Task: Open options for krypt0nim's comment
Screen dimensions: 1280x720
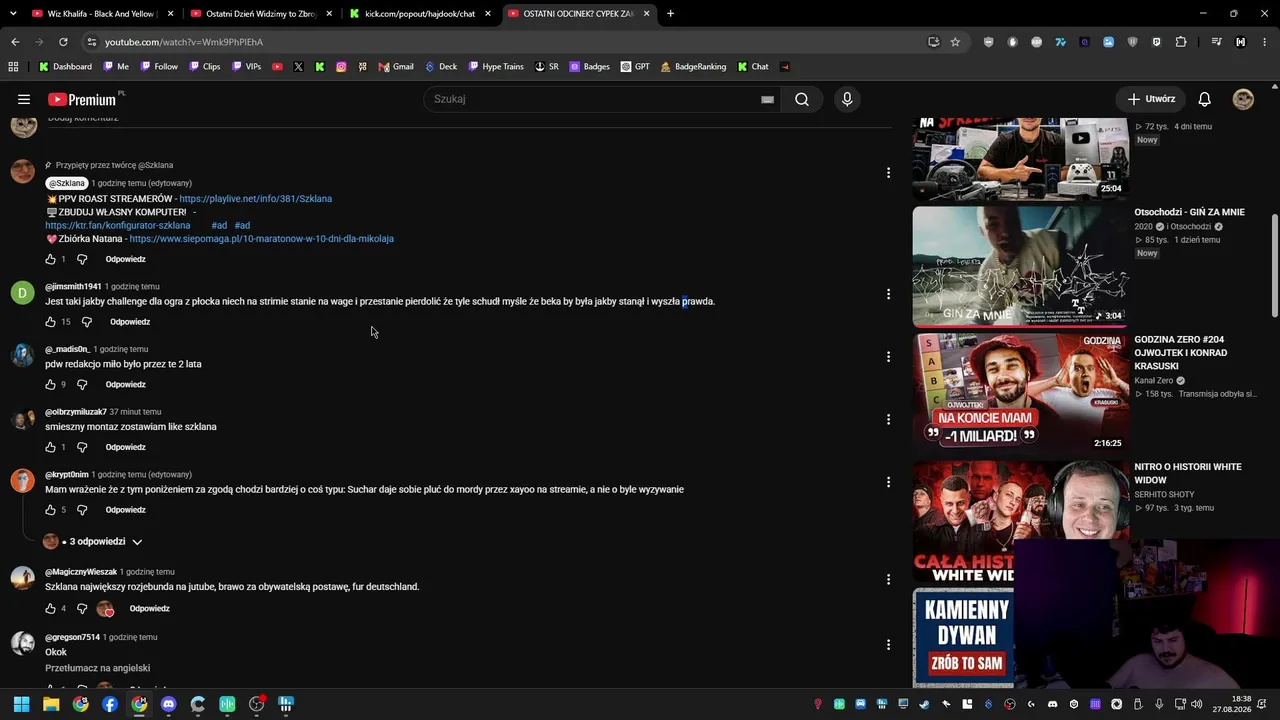Action: [888, 482]
